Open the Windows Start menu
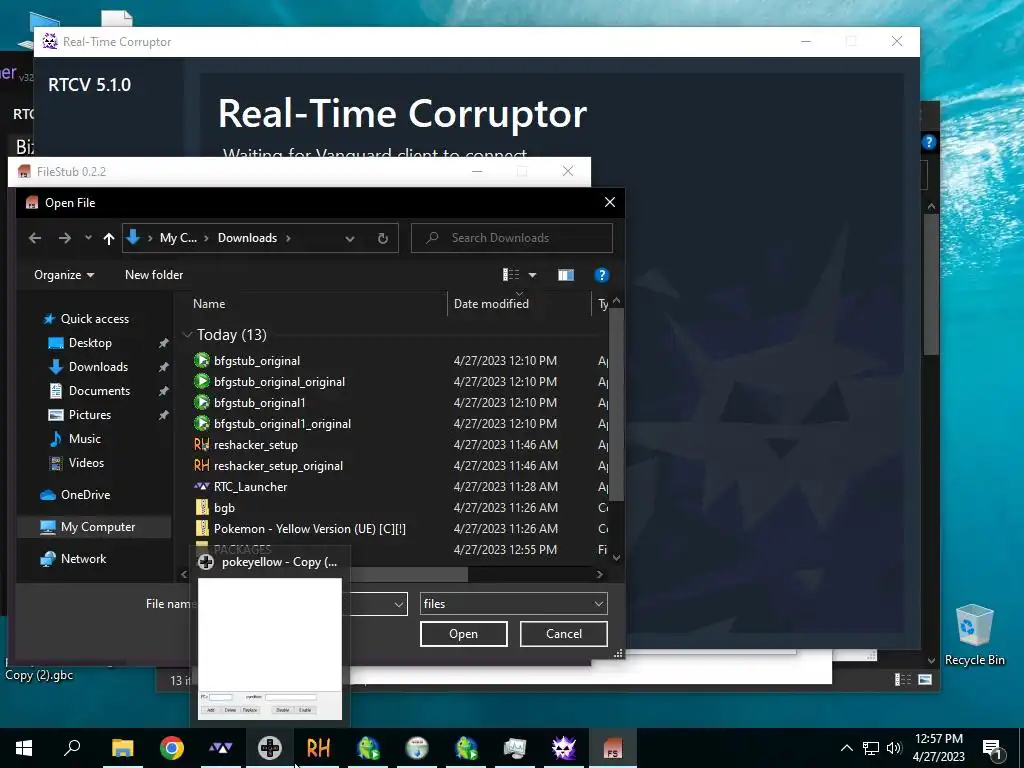 (24, 748)
